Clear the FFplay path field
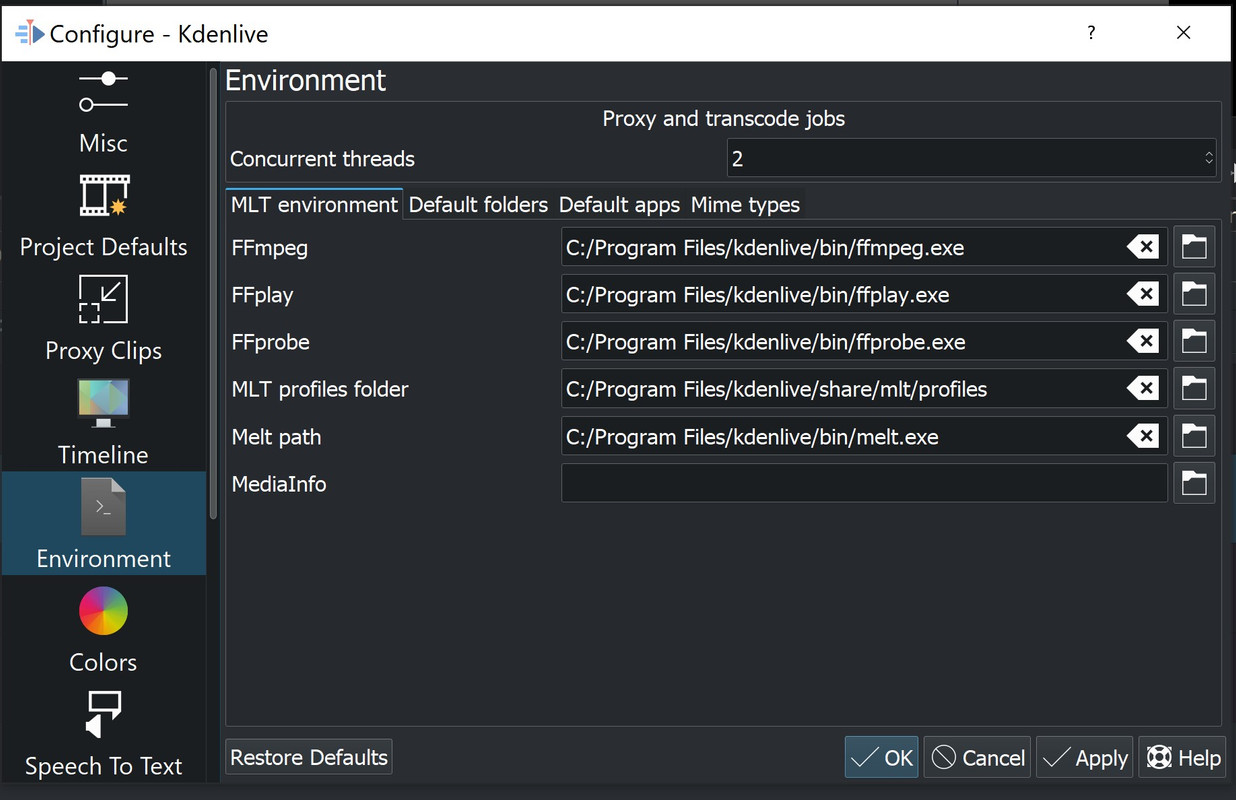The height and width of the screenshot is (800, 1236). [1143, 294]
